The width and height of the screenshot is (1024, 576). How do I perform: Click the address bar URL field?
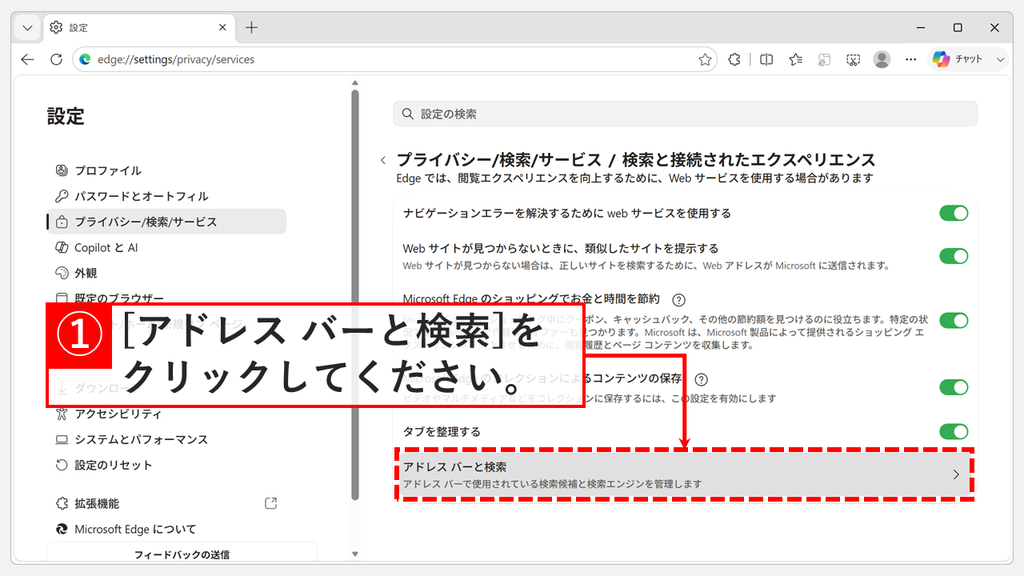click(x=395, y=59)
